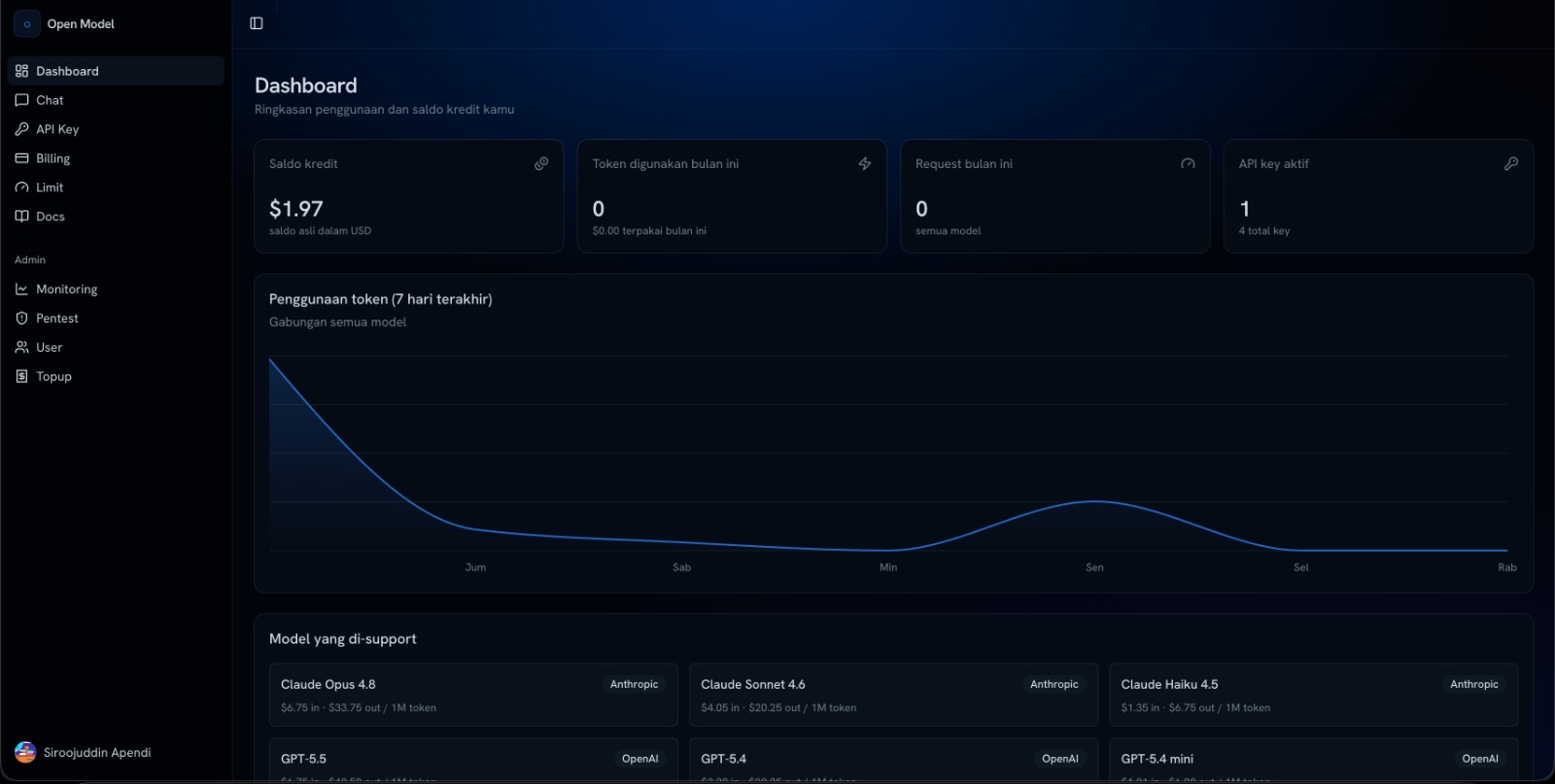1555x784 pixels.
Task: Click OpenAI badge on GPT-5.4 mini
Action: pyautogui.click(x=1480, y=759)
